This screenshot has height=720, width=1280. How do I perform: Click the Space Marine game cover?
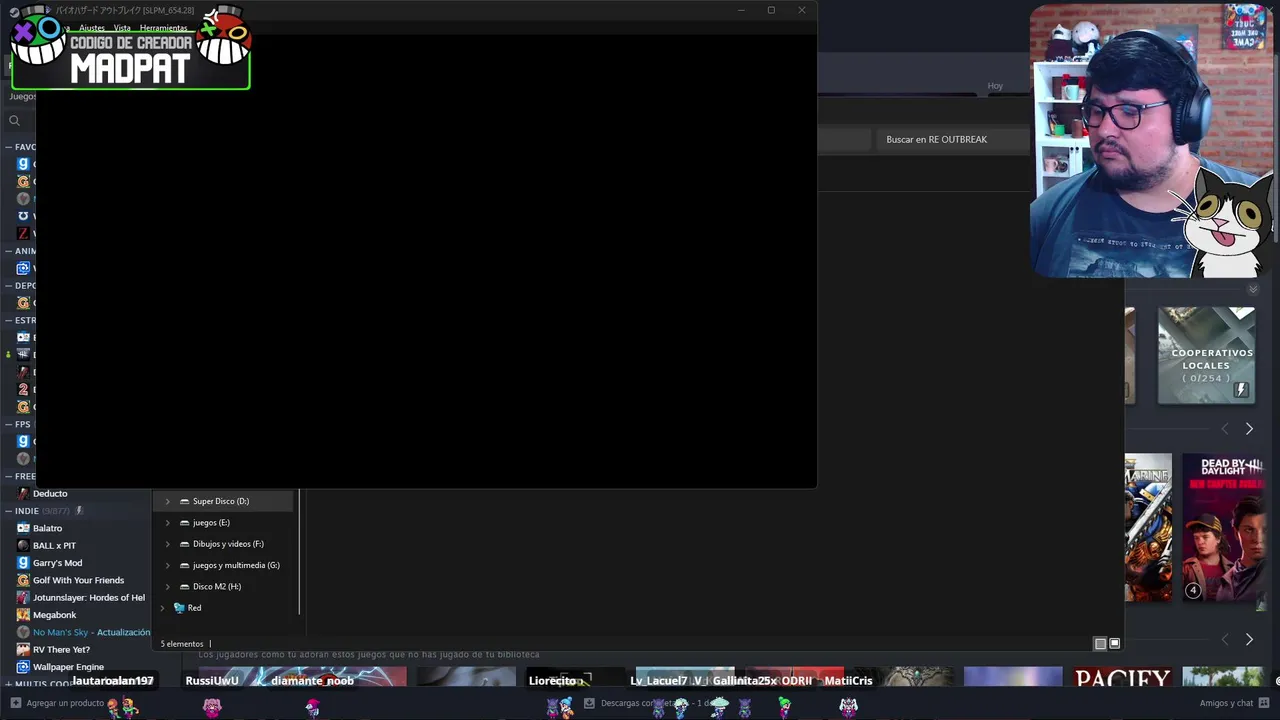tap(1148, 528)
